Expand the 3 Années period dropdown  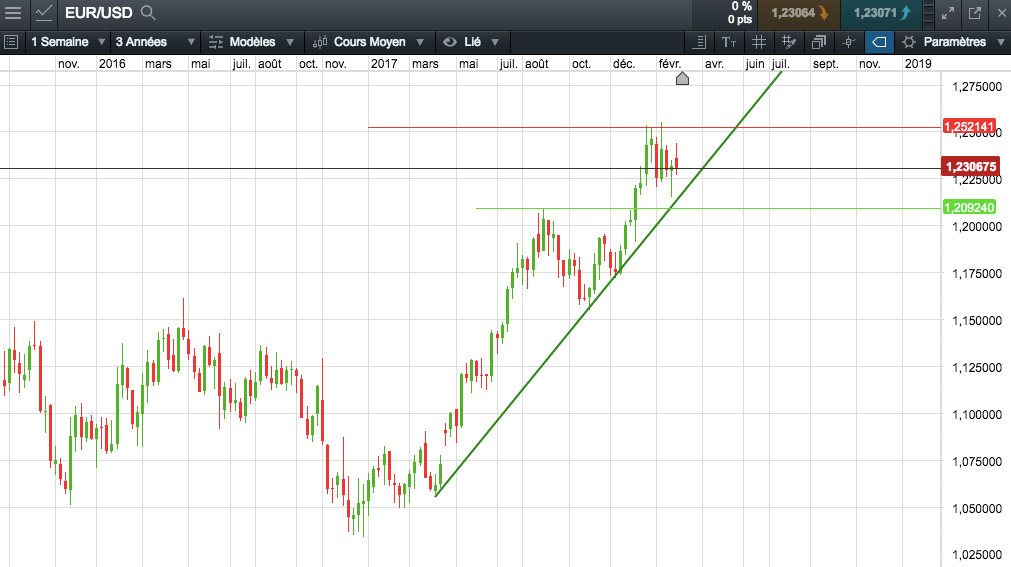tap(155, 42)
